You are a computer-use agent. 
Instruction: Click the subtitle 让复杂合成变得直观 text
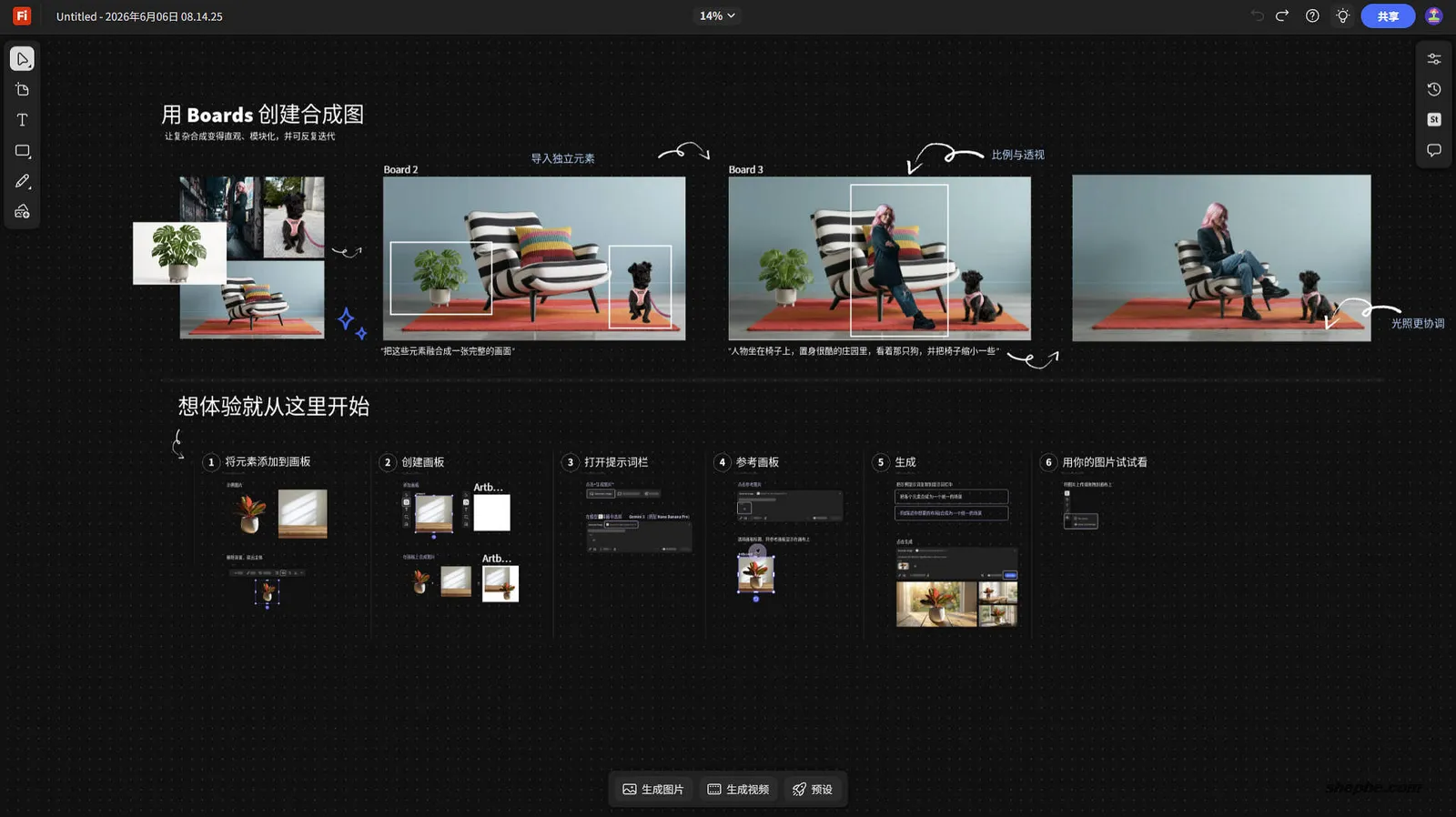click(x=249, y=136)
